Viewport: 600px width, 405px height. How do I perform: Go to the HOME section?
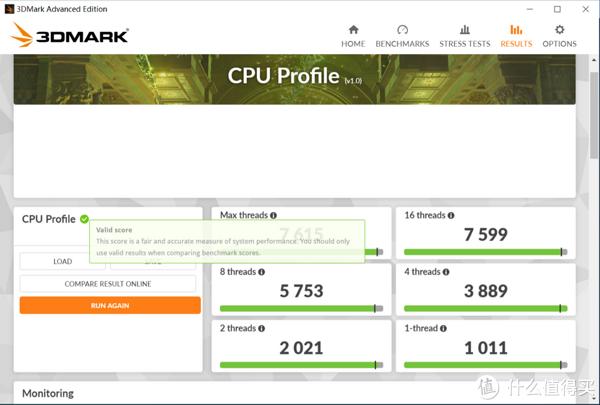[x=353, y=36]
